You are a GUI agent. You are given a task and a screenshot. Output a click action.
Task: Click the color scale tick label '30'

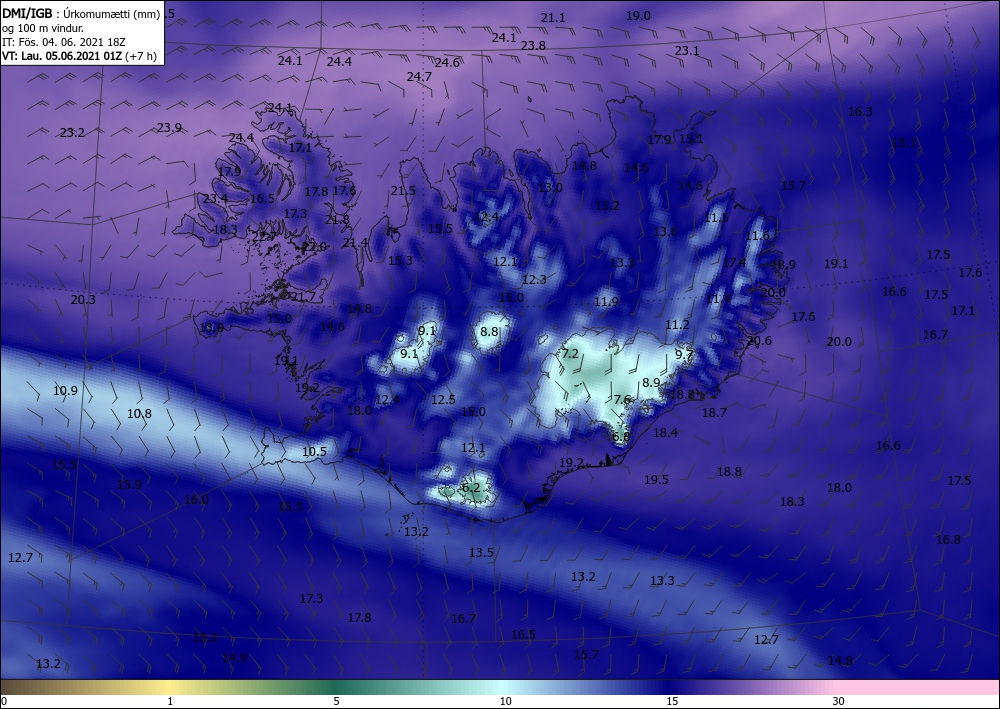click(x=838, y=701)
